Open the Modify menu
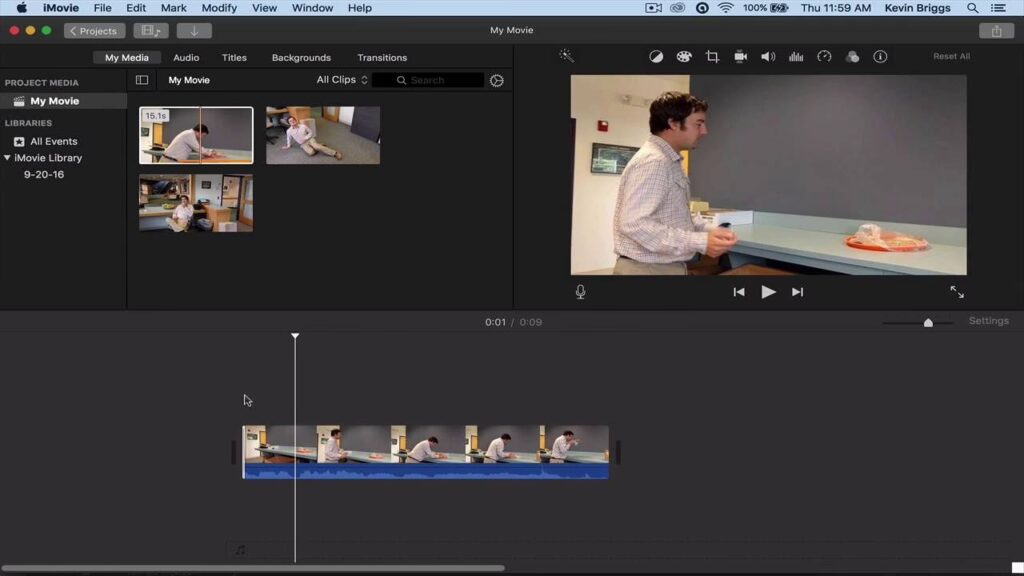 [219, 8]
